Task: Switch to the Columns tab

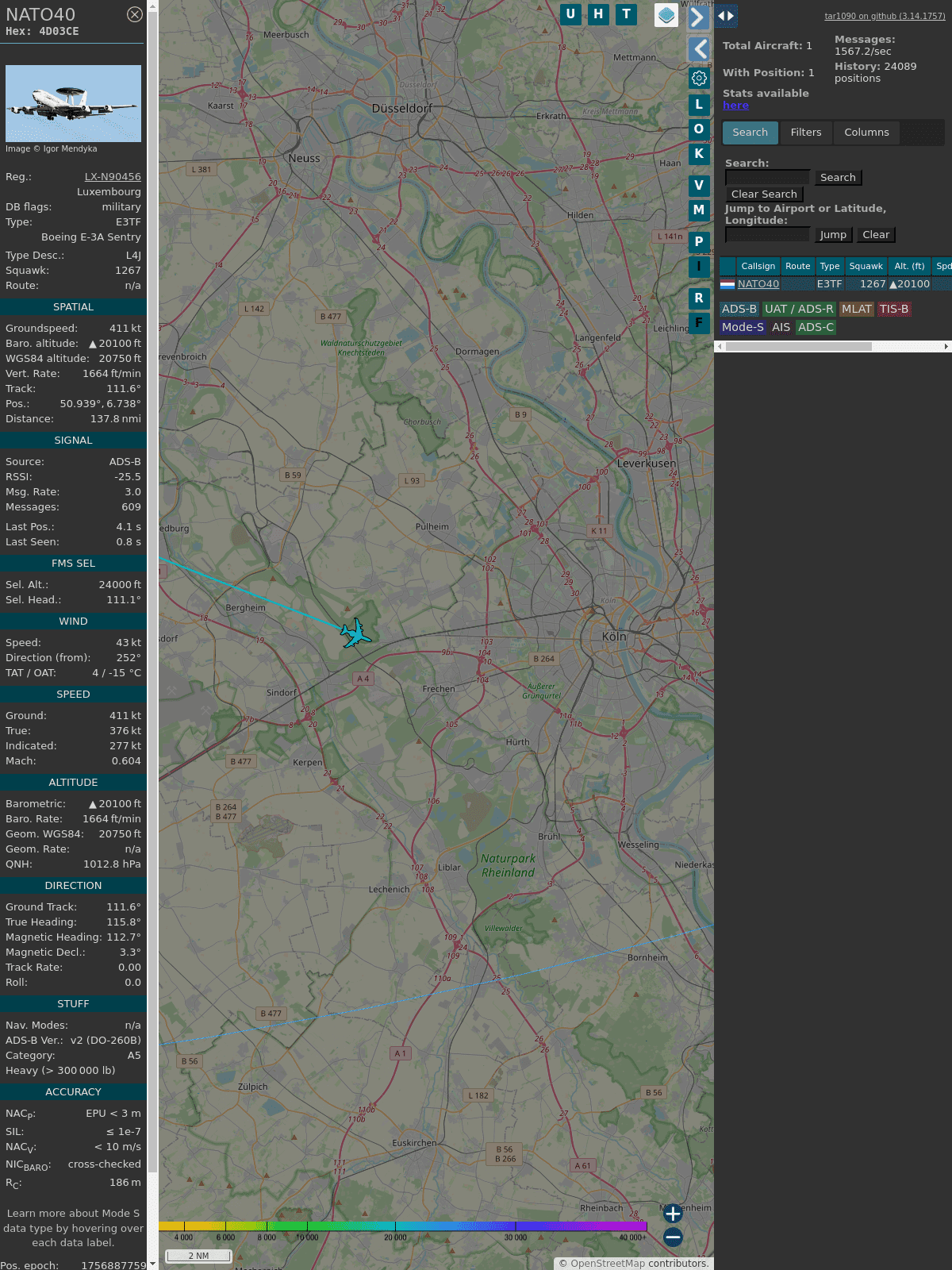Action: pos(866,133)
